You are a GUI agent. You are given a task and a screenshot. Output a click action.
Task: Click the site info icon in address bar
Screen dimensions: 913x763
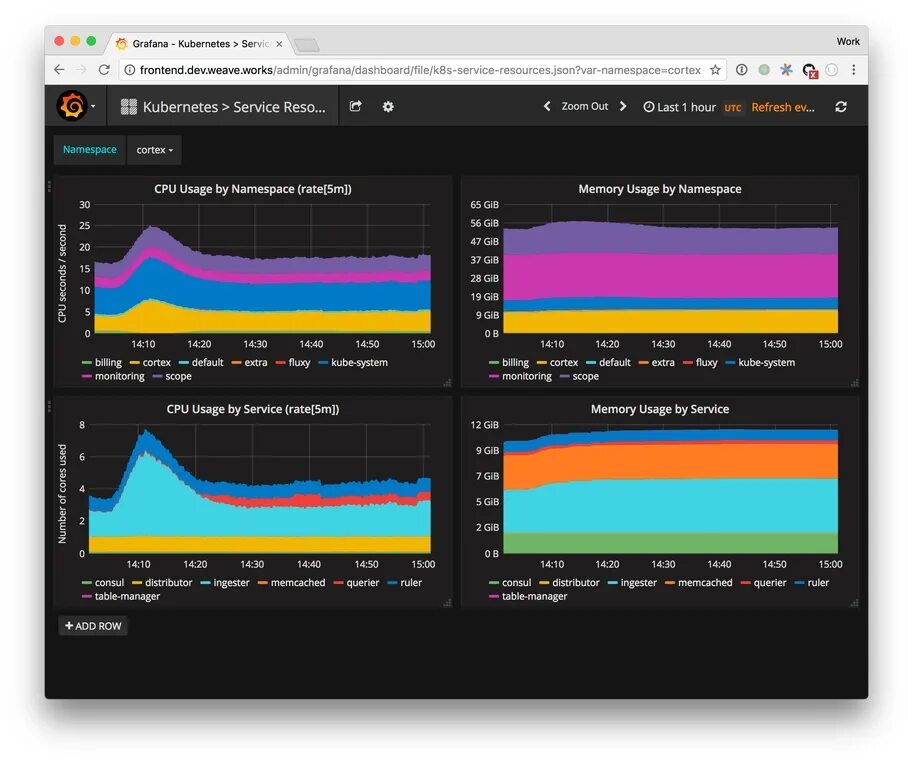(130, 70)
